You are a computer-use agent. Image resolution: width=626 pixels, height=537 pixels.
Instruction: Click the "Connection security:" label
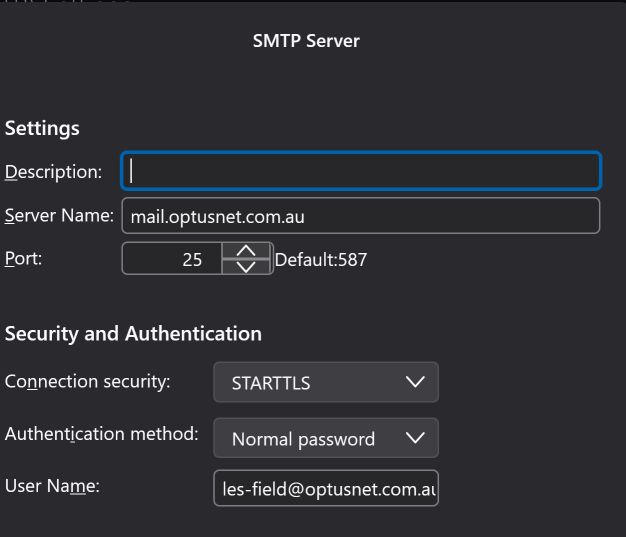click(88, 381)
